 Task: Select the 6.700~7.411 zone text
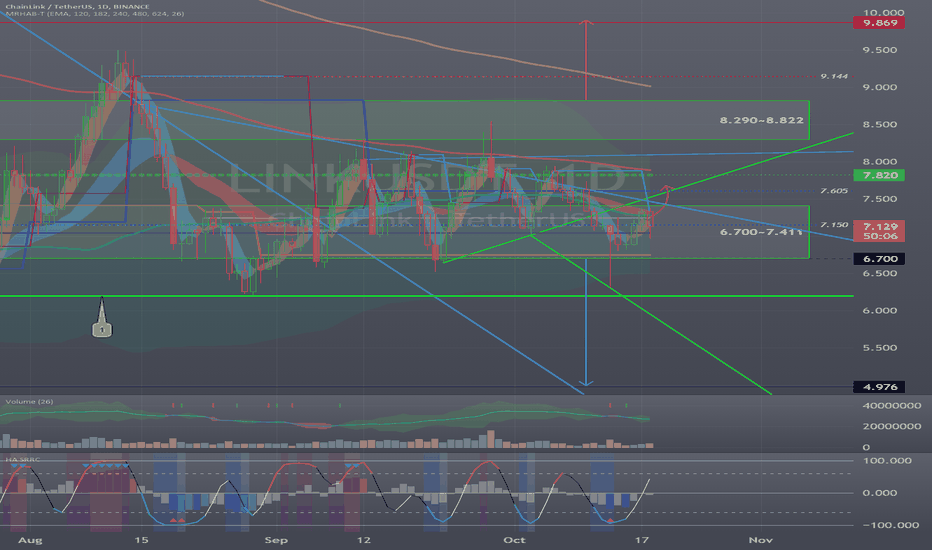tap(761, 232)
